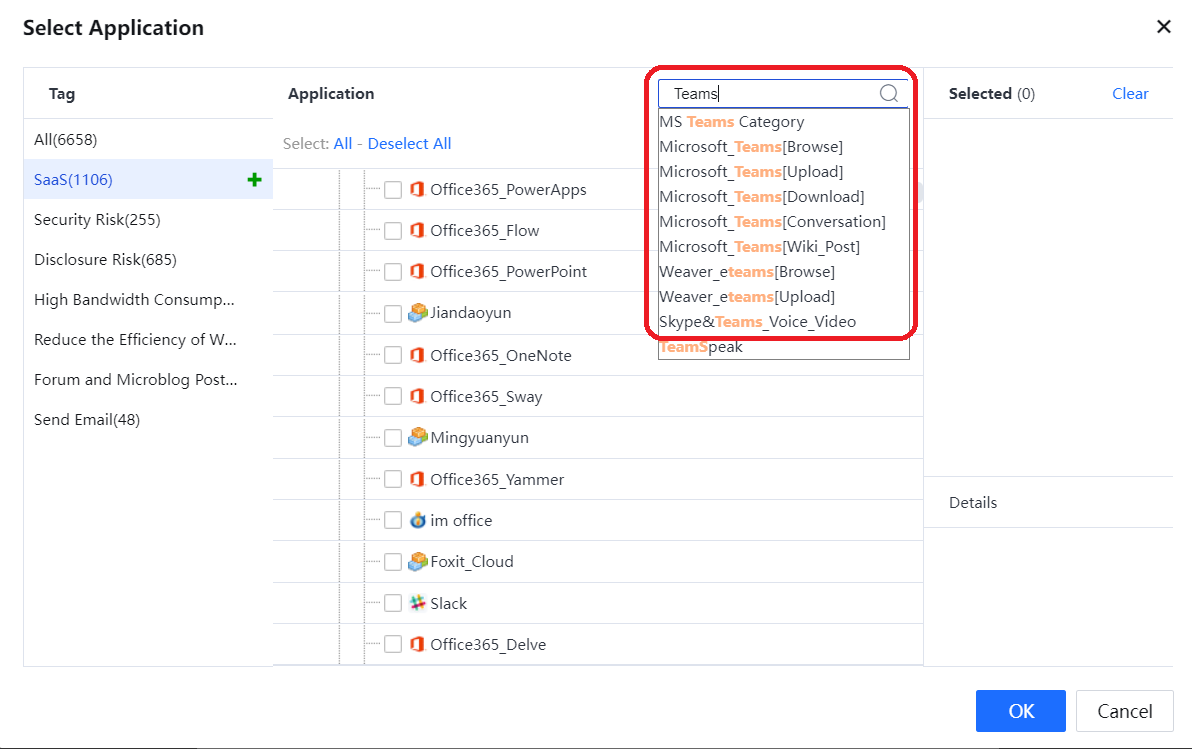The image size is (1192, 749).
Task: Clear the selected applications list
Action: point(1130,94)
